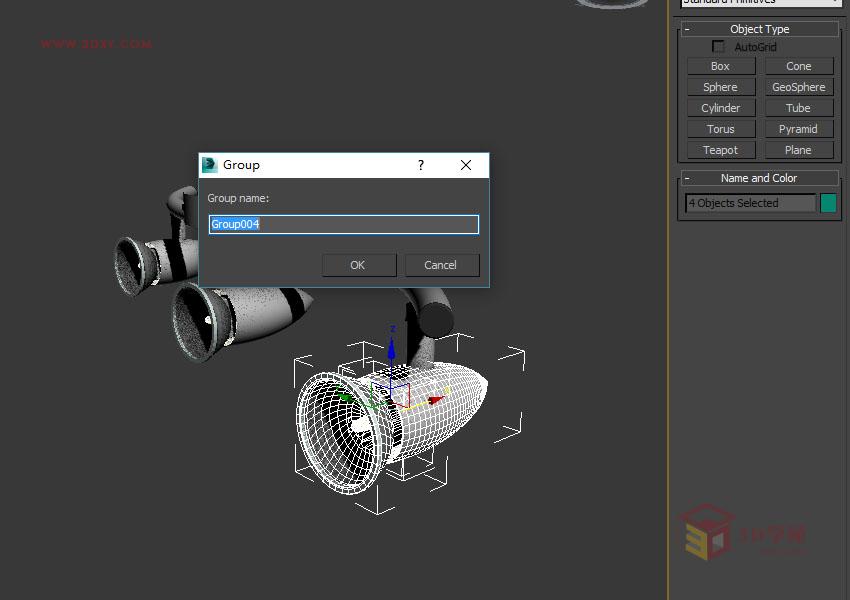The width and height of the screenshot is (850, 600).
Task: Open the object color swatch picker
Action: point(828,202)
